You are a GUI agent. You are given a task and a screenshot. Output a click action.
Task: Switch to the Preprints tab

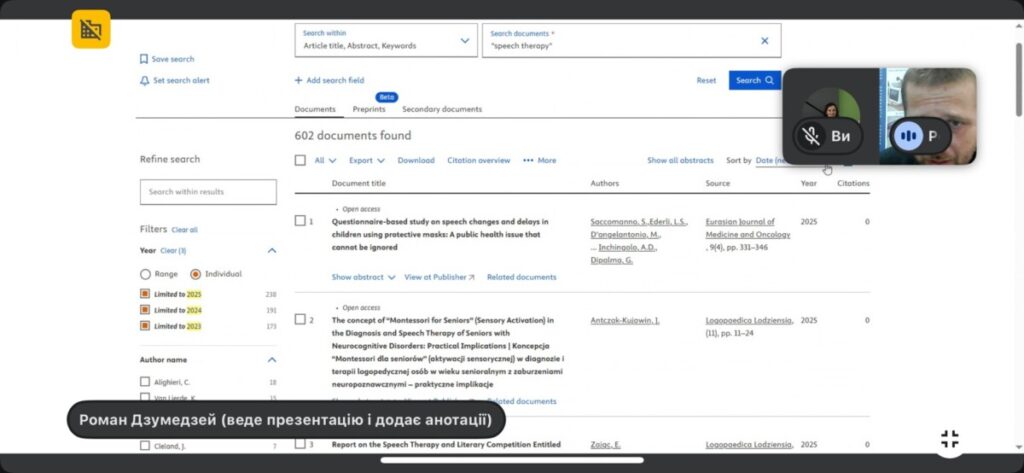click(369, 109)
